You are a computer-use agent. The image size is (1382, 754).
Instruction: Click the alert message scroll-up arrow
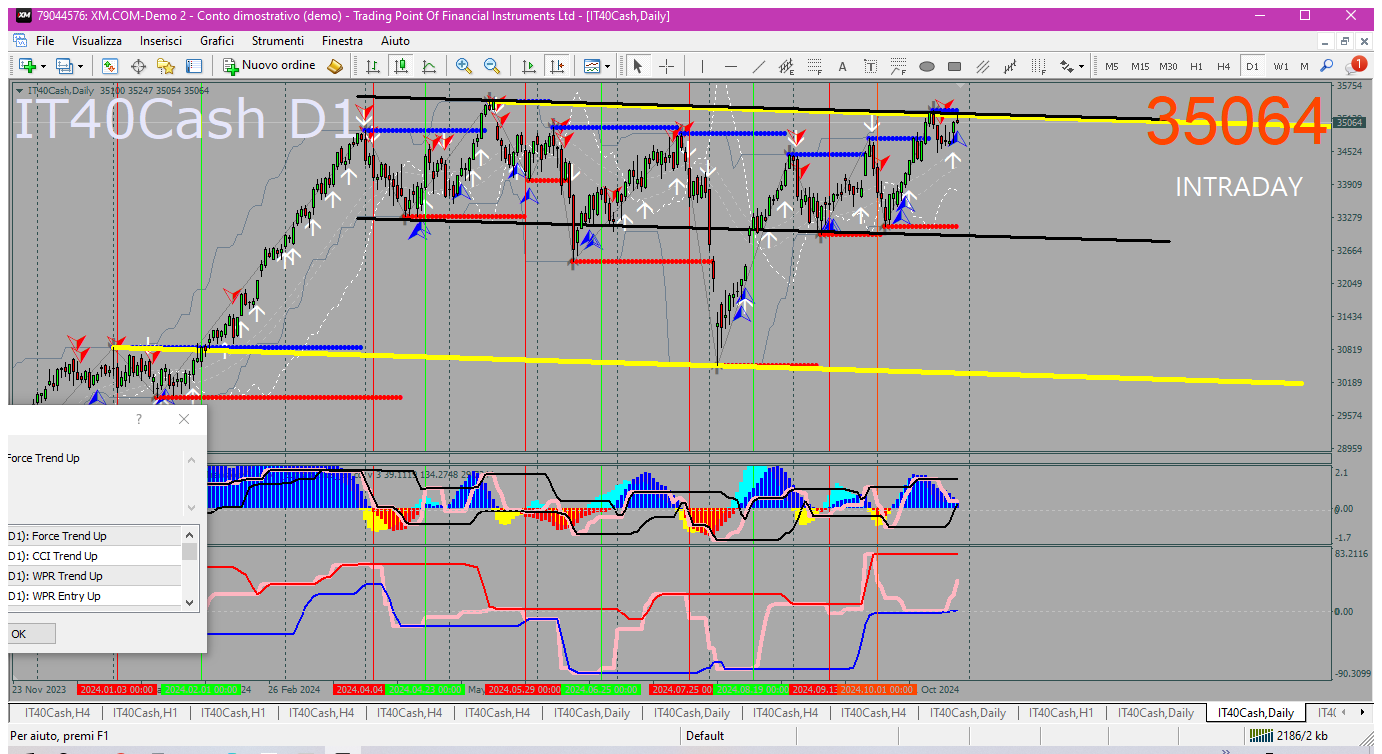[190, 459]
